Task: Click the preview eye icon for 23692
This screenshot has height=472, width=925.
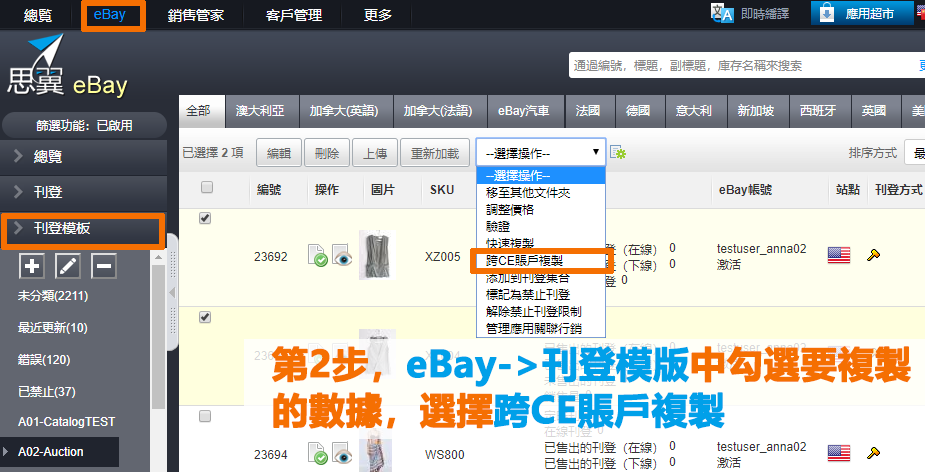Action: coord(342,255)
